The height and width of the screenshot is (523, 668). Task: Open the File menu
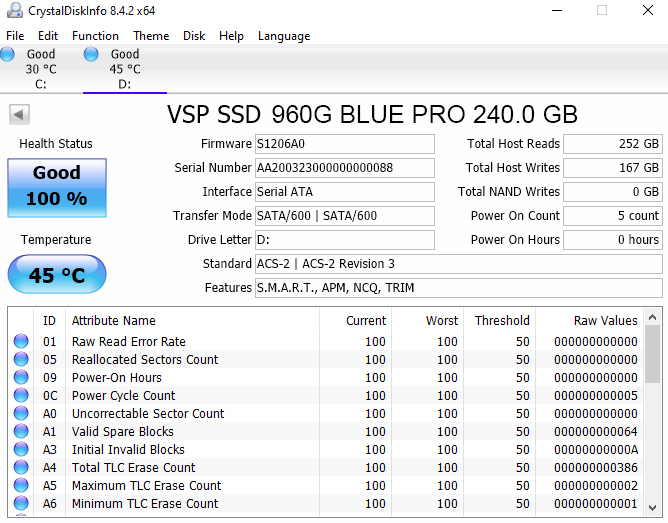(15, 36)
